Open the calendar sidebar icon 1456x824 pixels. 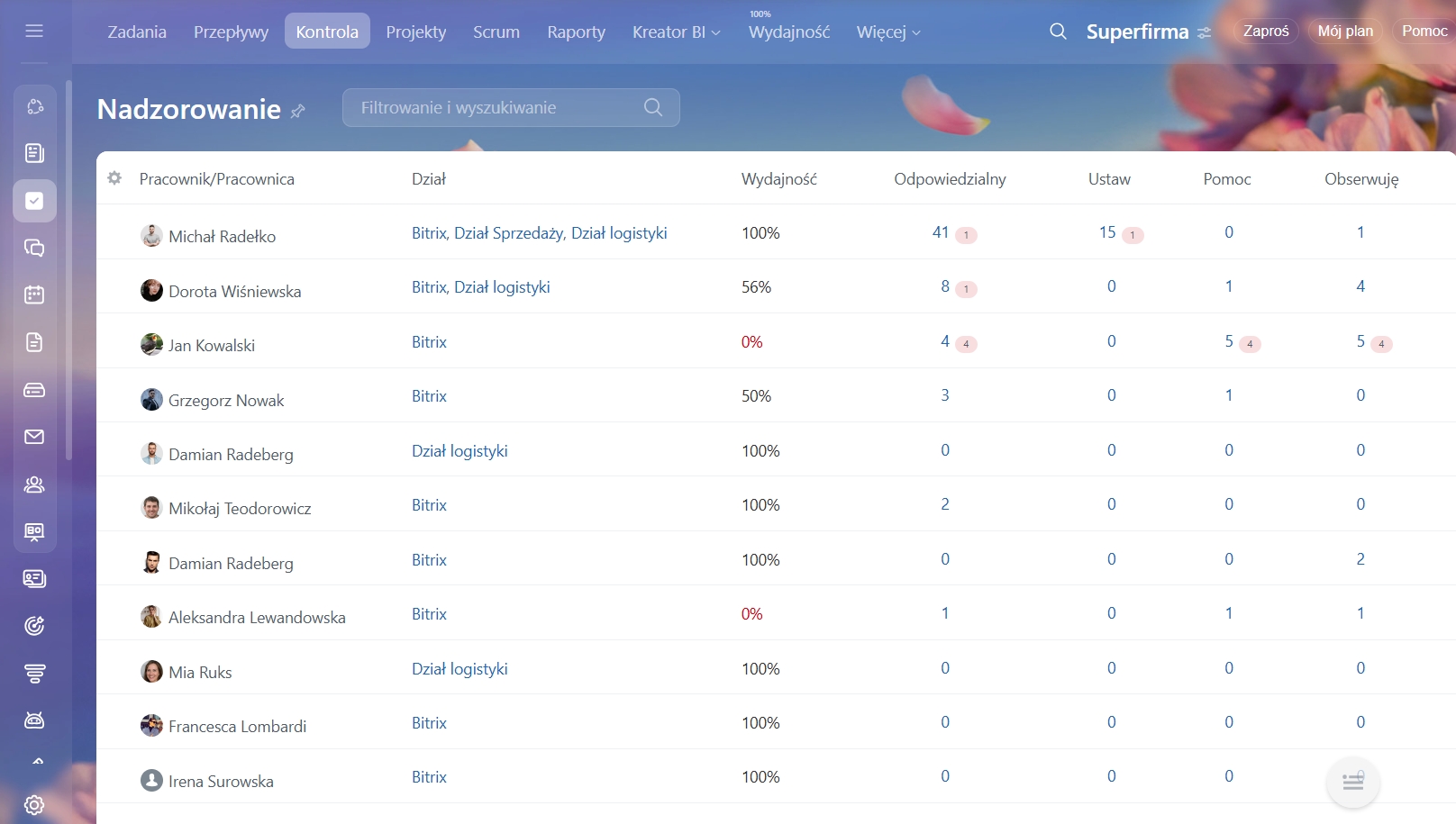tap(34, 294)
